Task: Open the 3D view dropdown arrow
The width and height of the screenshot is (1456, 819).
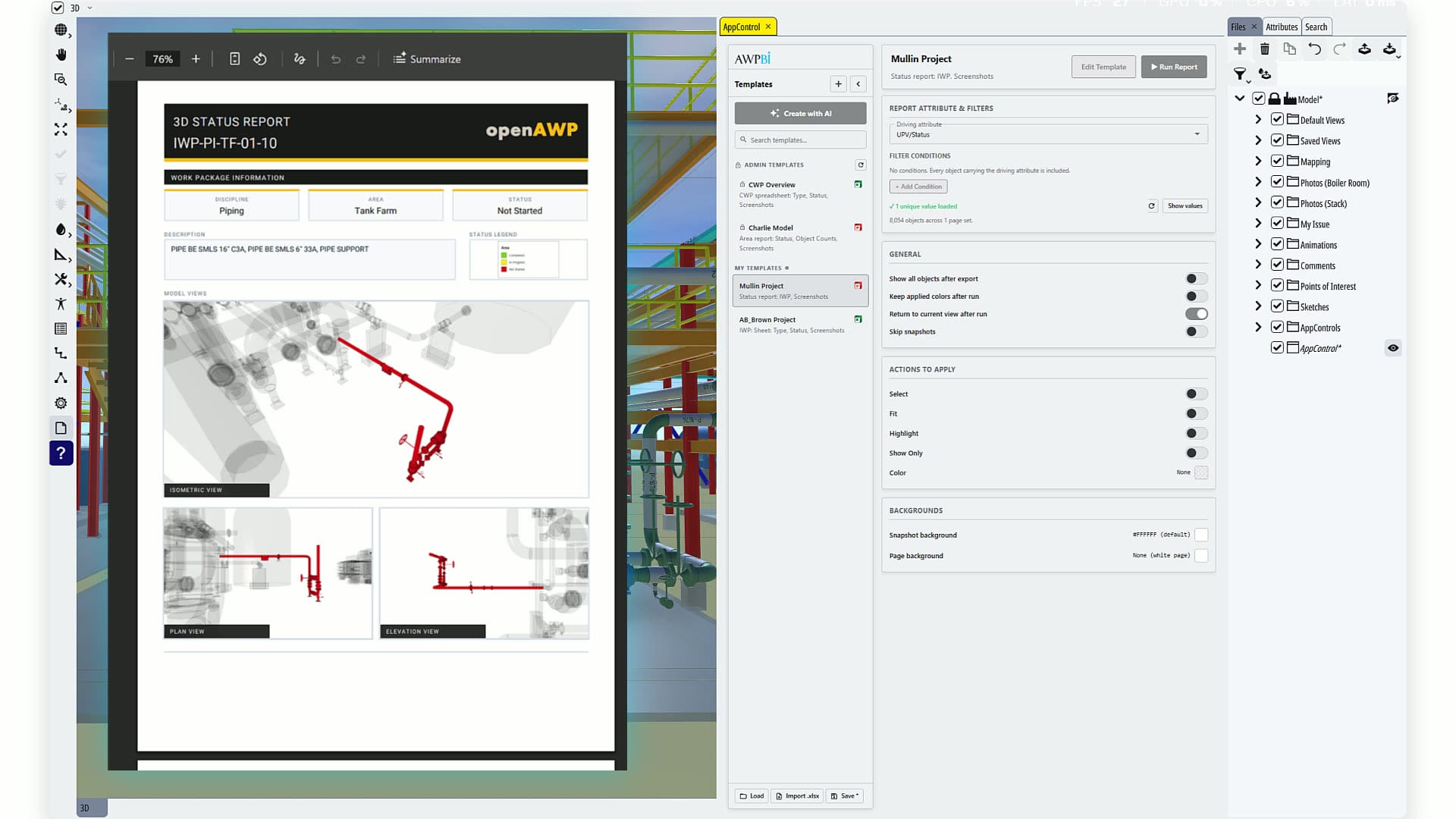Action: 89,8
